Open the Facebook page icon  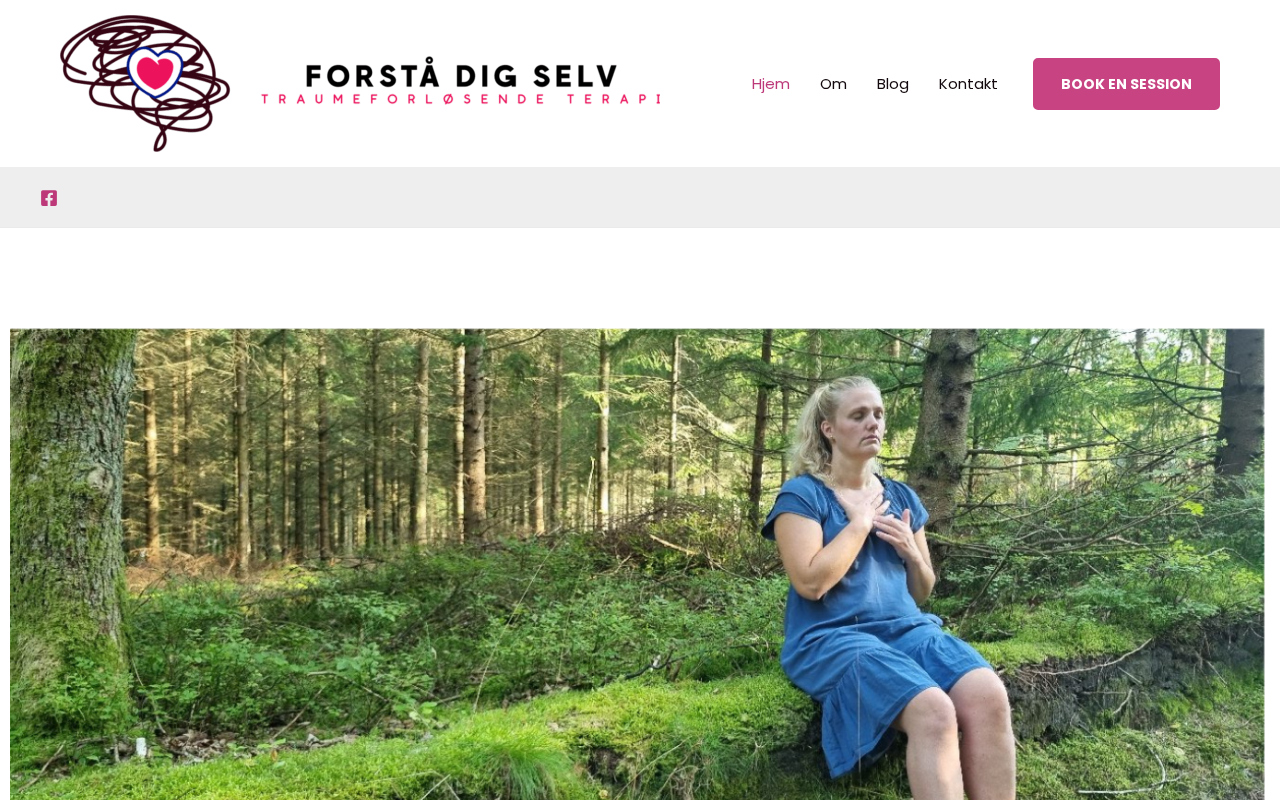[49, 198]
